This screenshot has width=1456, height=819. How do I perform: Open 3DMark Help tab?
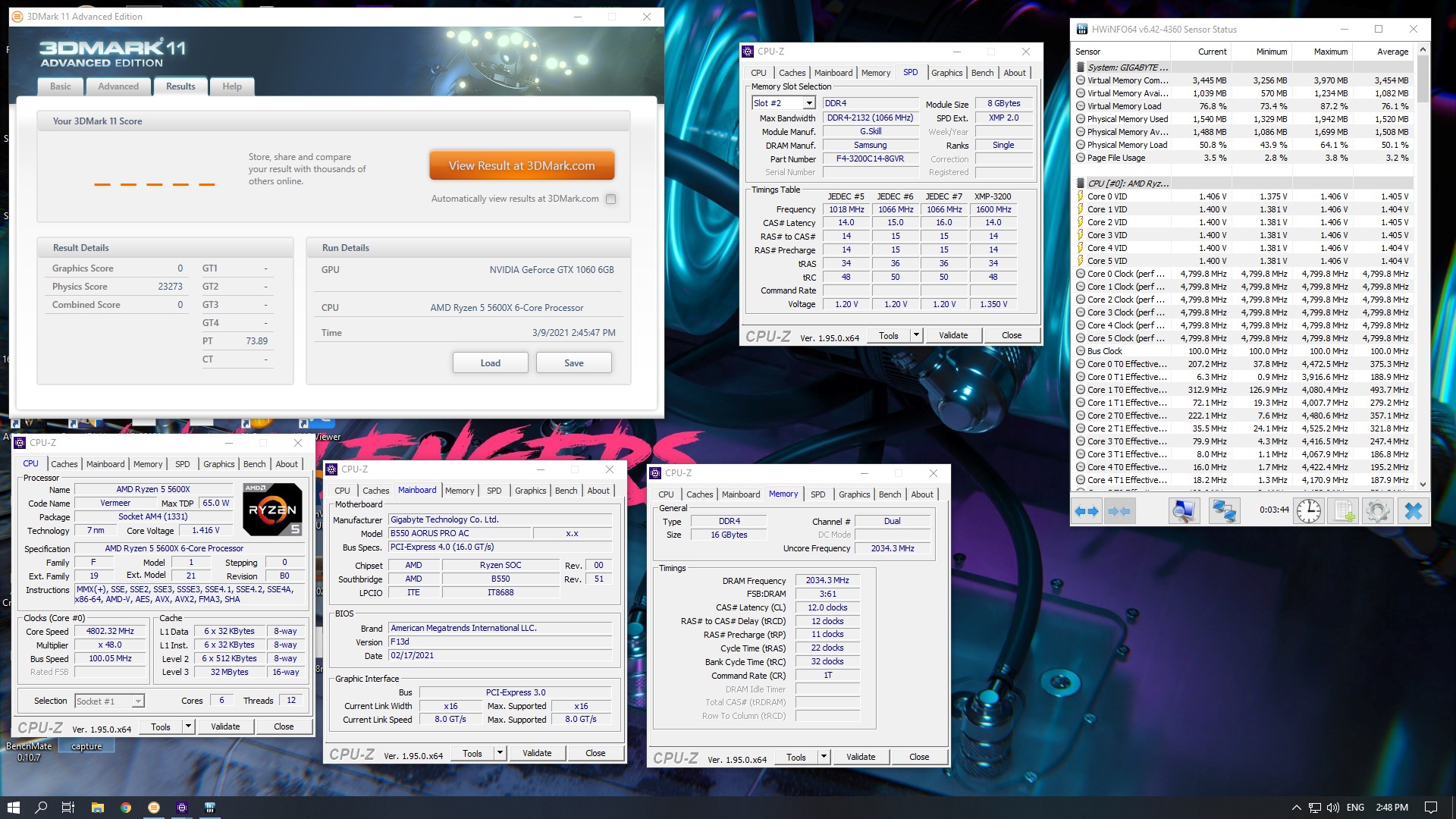coord(232,86)
